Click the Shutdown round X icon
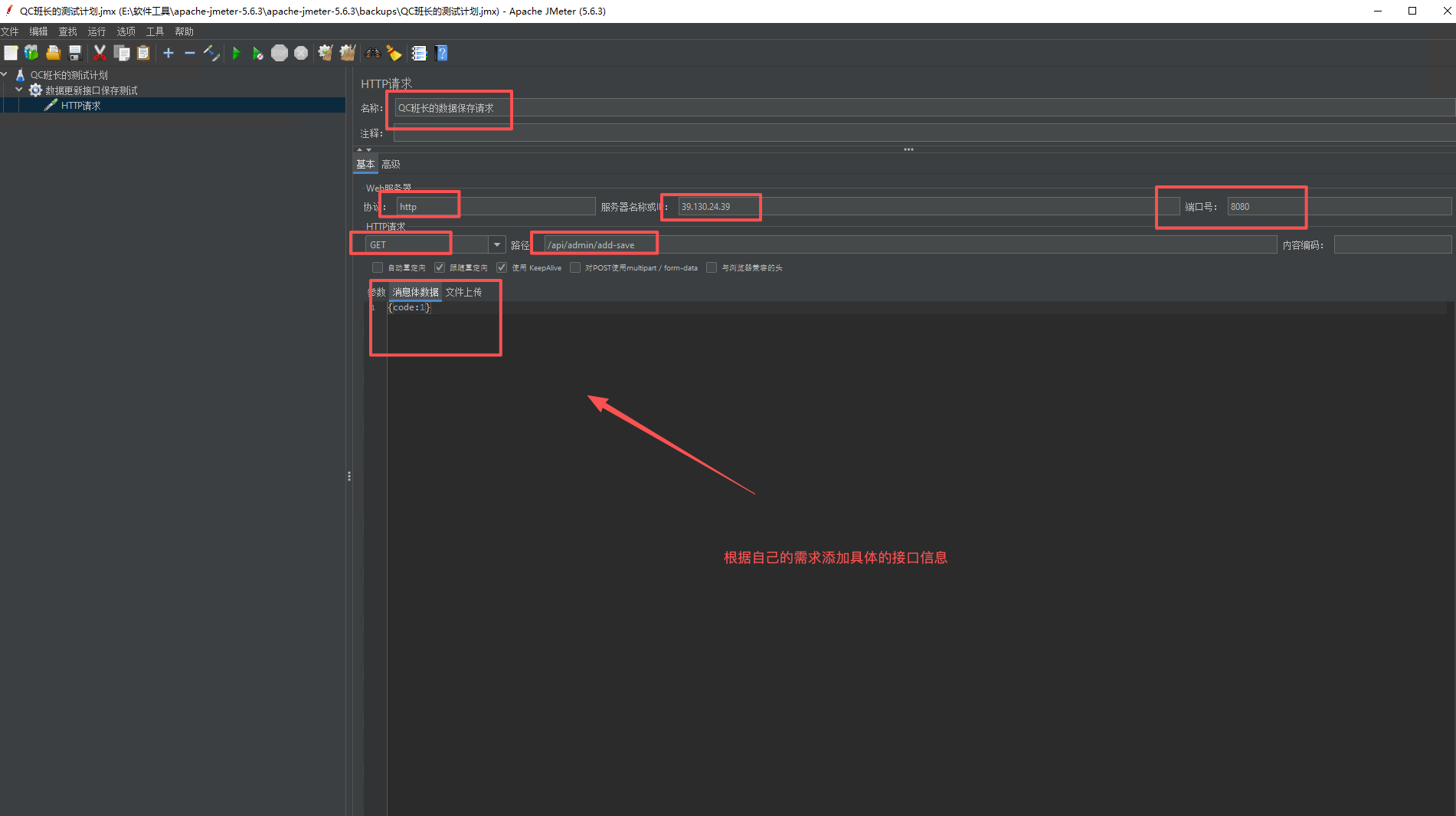Viewport: 1456px width, 816px height. (301, 53)
